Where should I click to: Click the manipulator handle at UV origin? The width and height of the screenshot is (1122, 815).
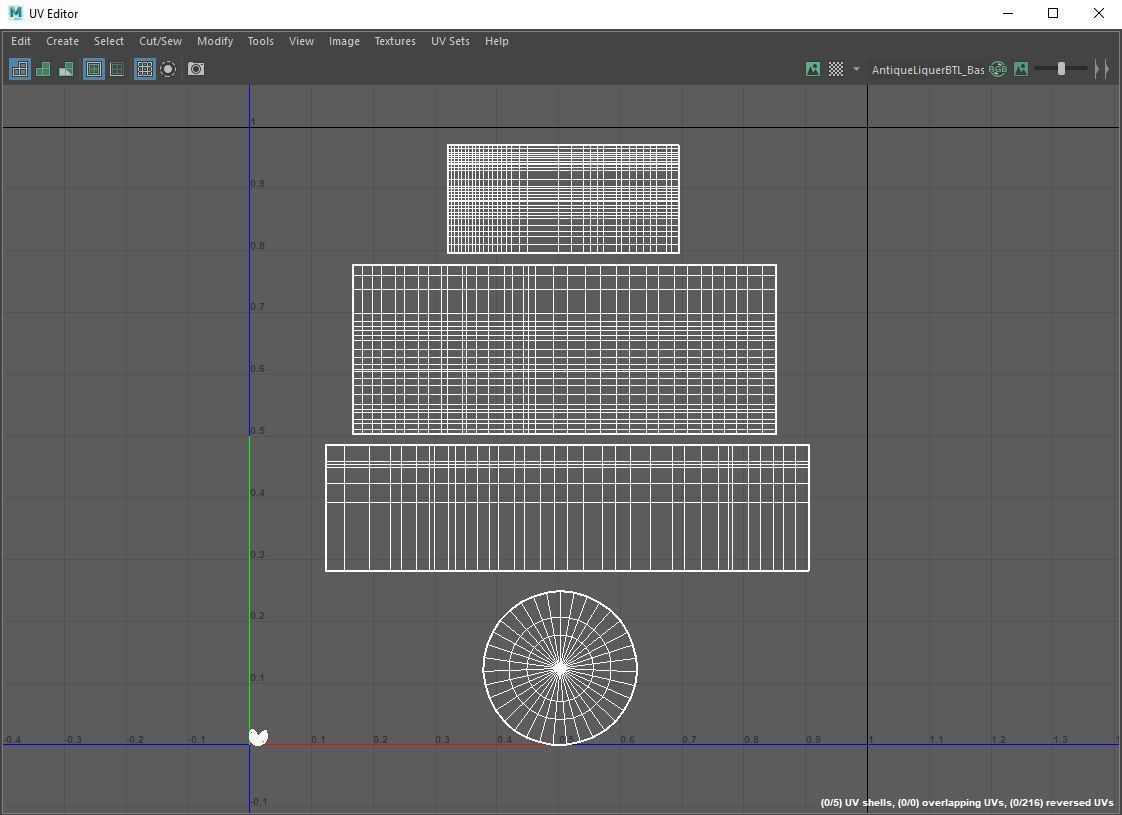(258, 737)
